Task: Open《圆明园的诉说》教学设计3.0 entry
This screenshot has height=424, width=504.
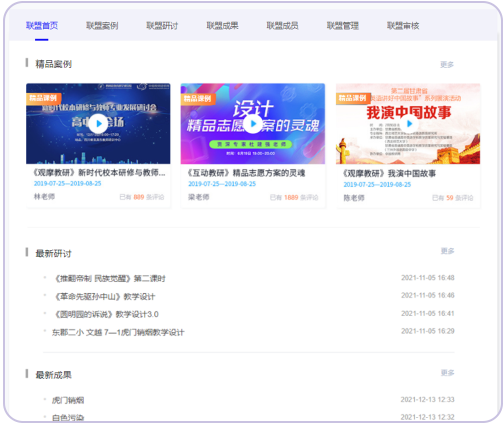Action: point(107,314)
